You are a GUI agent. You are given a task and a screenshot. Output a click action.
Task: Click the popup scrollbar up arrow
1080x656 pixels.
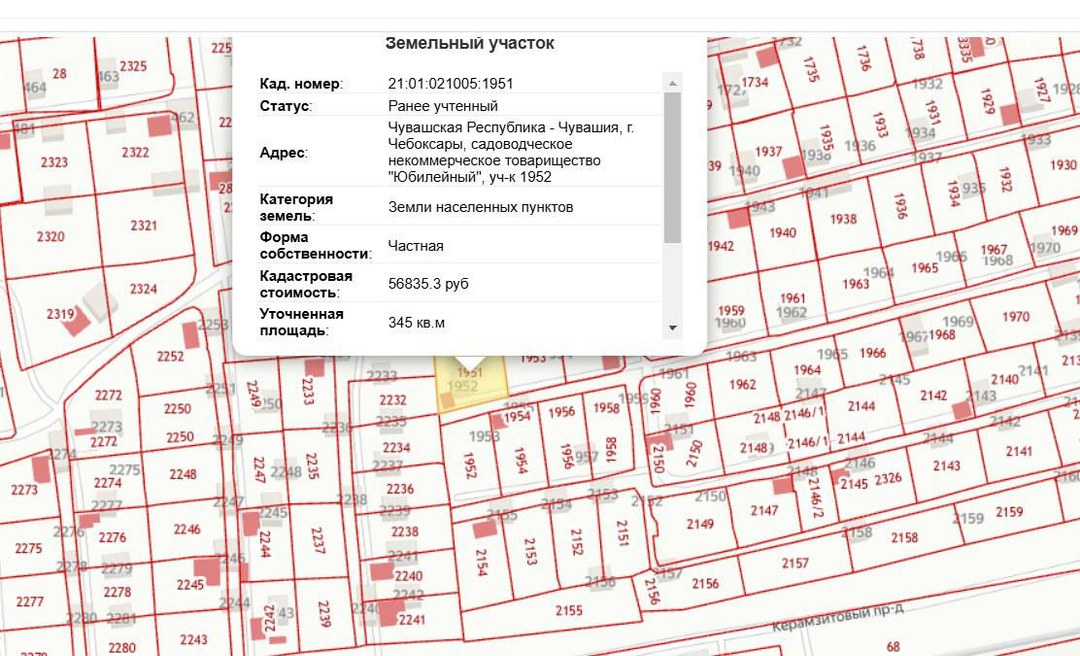(672, 83)
